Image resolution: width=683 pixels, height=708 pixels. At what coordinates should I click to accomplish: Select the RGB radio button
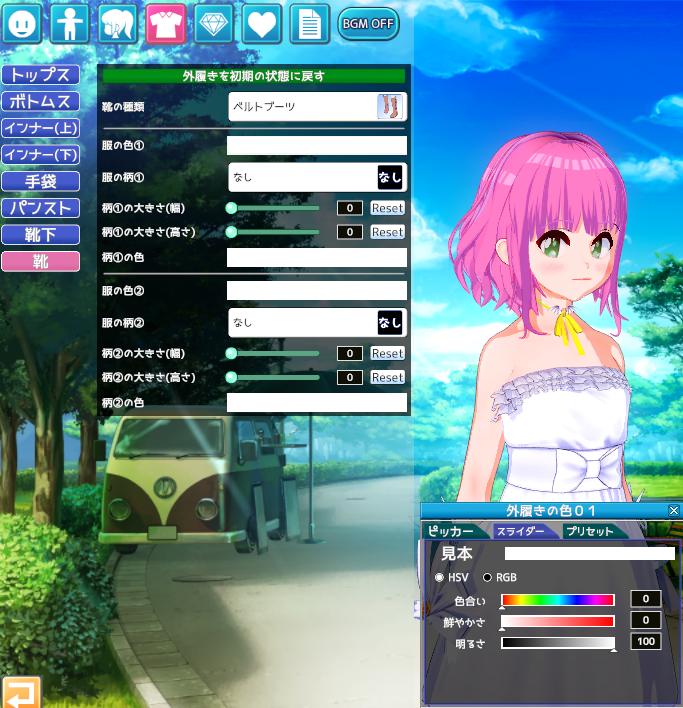[488, 578]
